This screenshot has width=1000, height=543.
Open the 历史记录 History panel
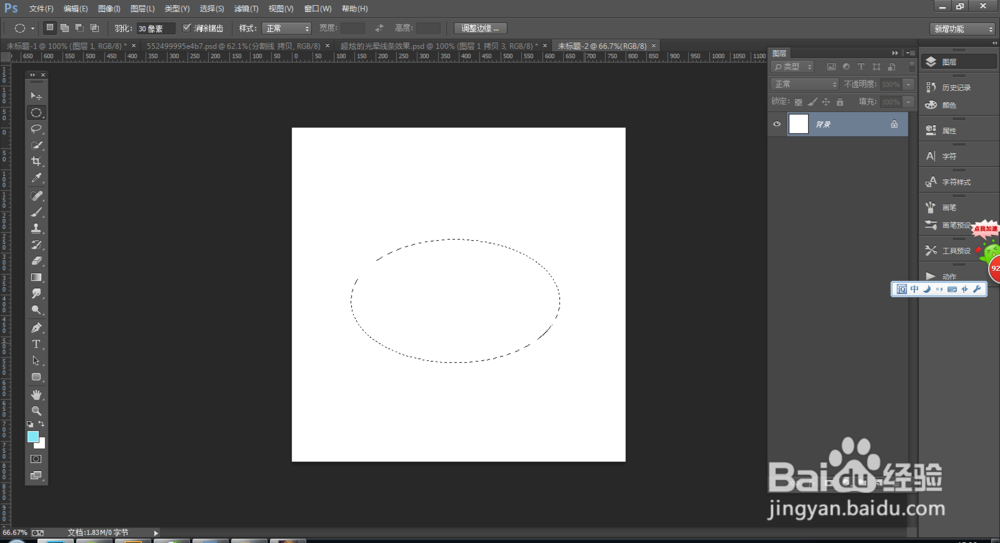tap(948, 87)
